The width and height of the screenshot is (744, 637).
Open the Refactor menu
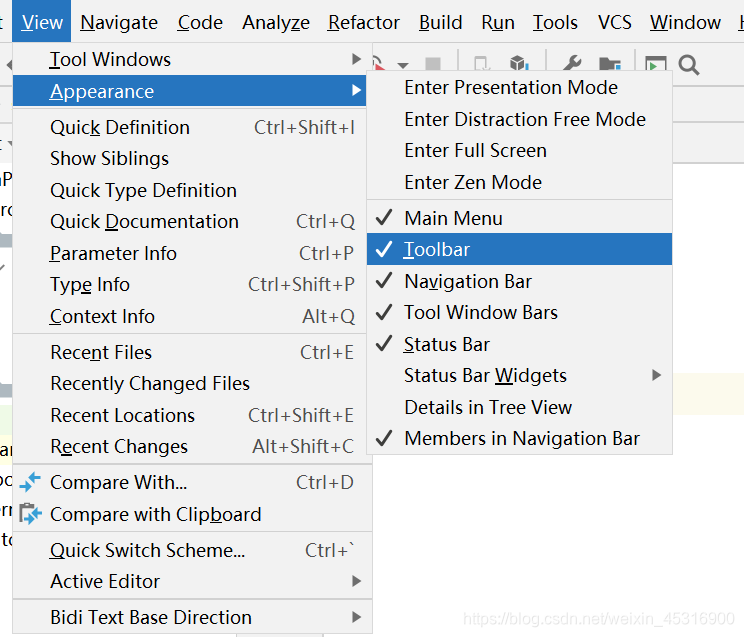363,22
